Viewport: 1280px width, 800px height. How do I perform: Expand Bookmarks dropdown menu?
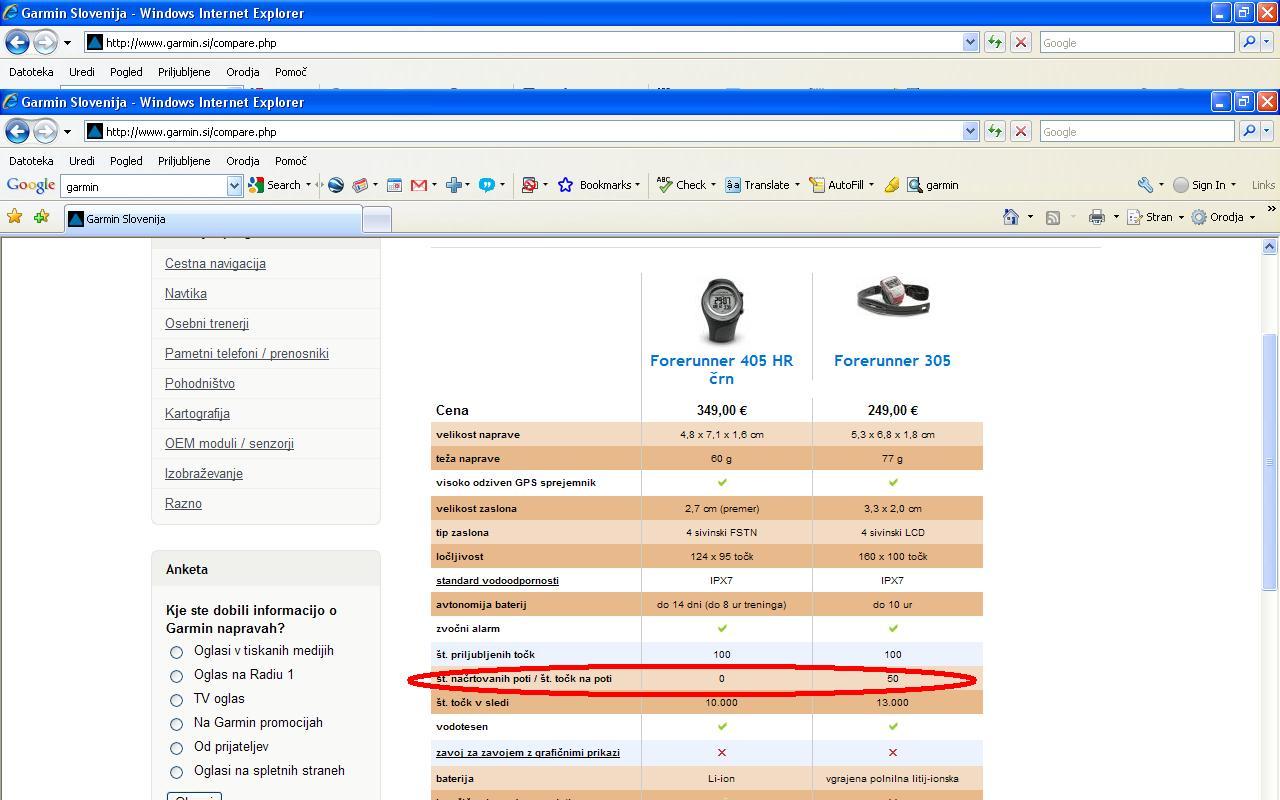pyautogui.click(x=637, y=185)
